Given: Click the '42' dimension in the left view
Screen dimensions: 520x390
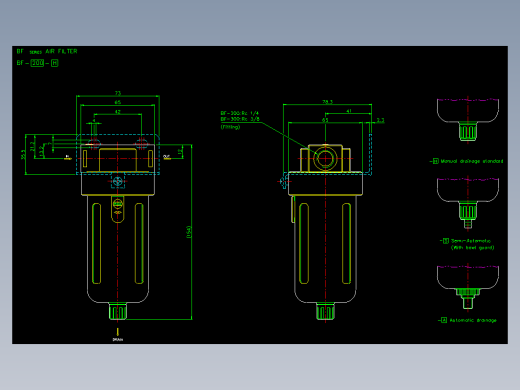Looking at the screenshot, I should coord(118,112).
